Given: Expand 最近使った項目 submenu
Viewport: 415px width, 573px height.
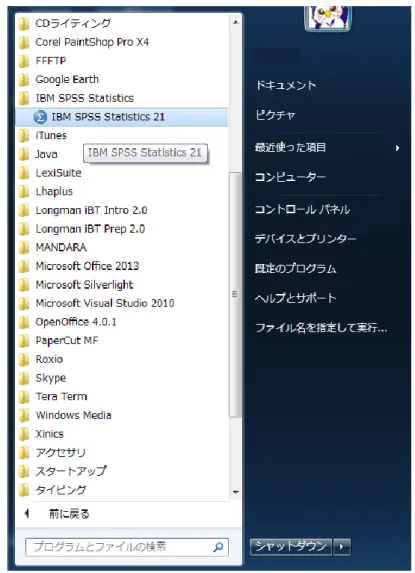Looking at the screenshot, I should click(x=327, y=148).
